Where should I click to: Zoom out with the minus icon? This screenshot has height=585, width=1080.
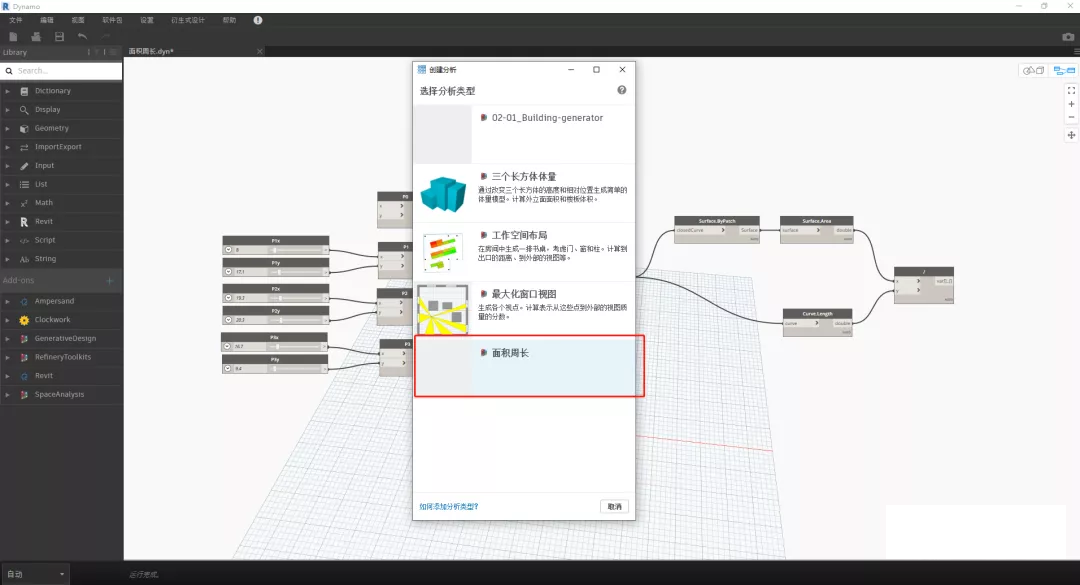pos(1071,117)
